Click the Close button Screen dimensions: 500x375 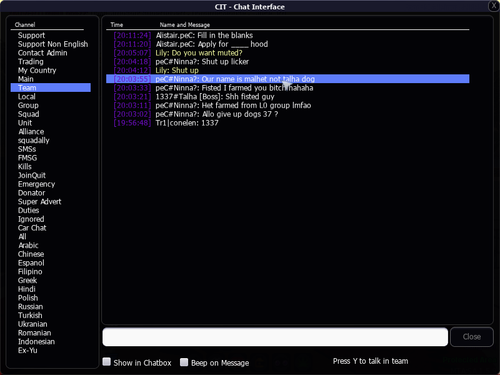pyautogui.click(x=472, y=337)
